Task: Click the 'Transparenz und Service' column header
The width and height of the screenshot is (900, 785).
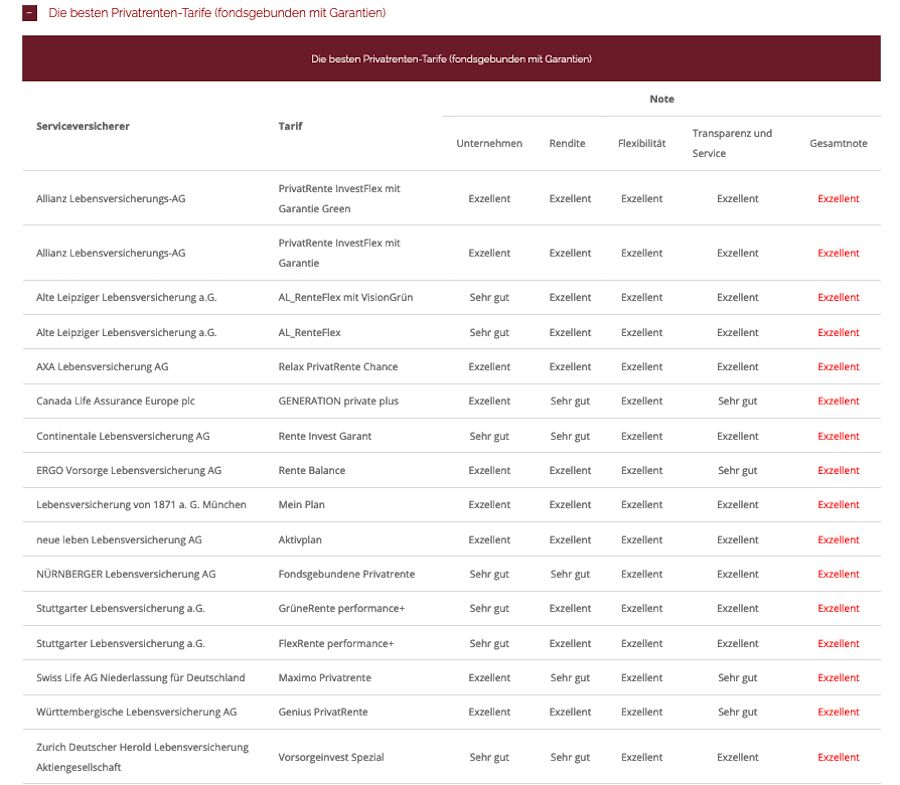Action: point(732,143)
